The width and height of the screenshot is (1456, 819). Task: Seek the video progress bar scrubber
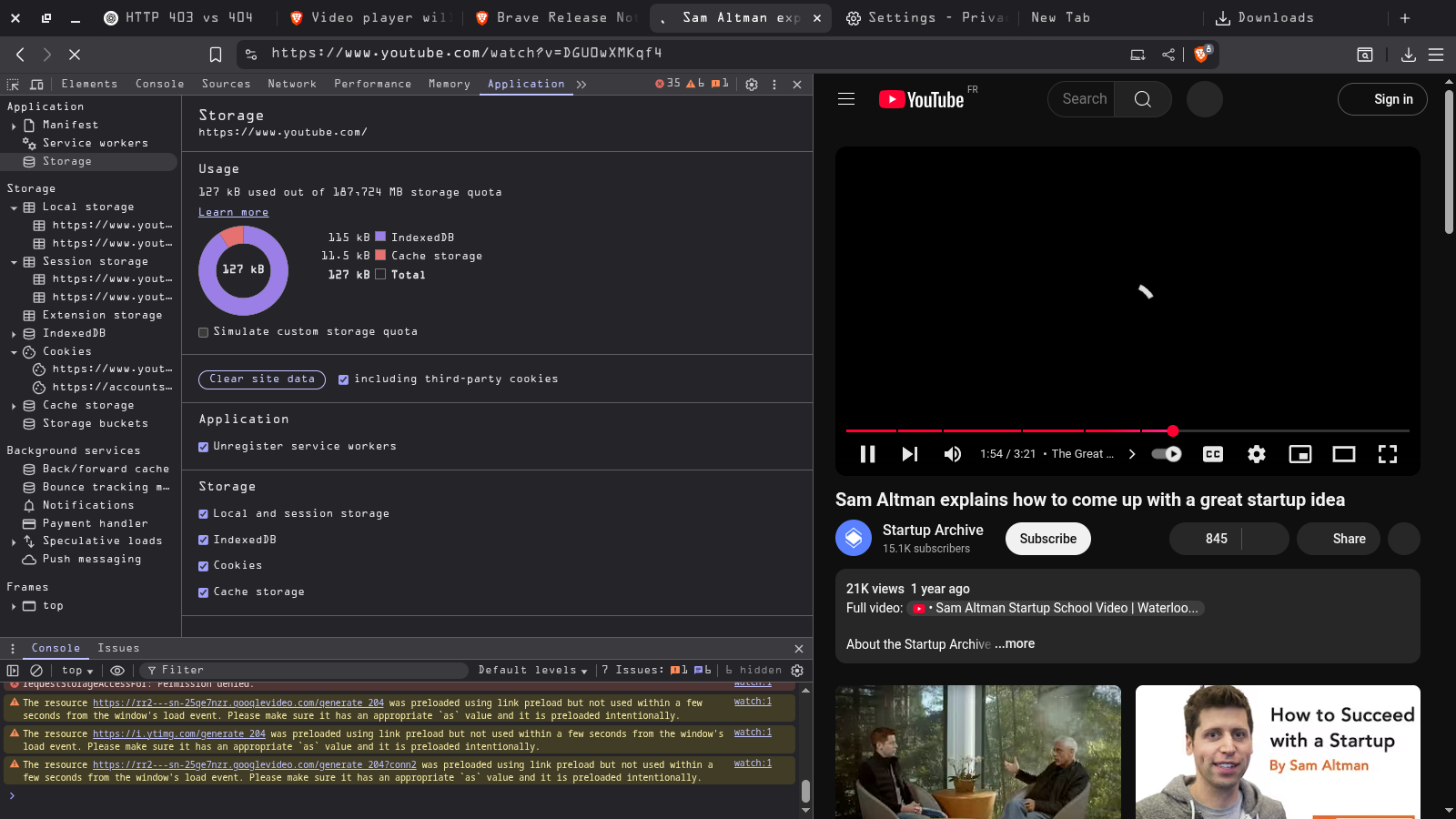pos(1173,430)
